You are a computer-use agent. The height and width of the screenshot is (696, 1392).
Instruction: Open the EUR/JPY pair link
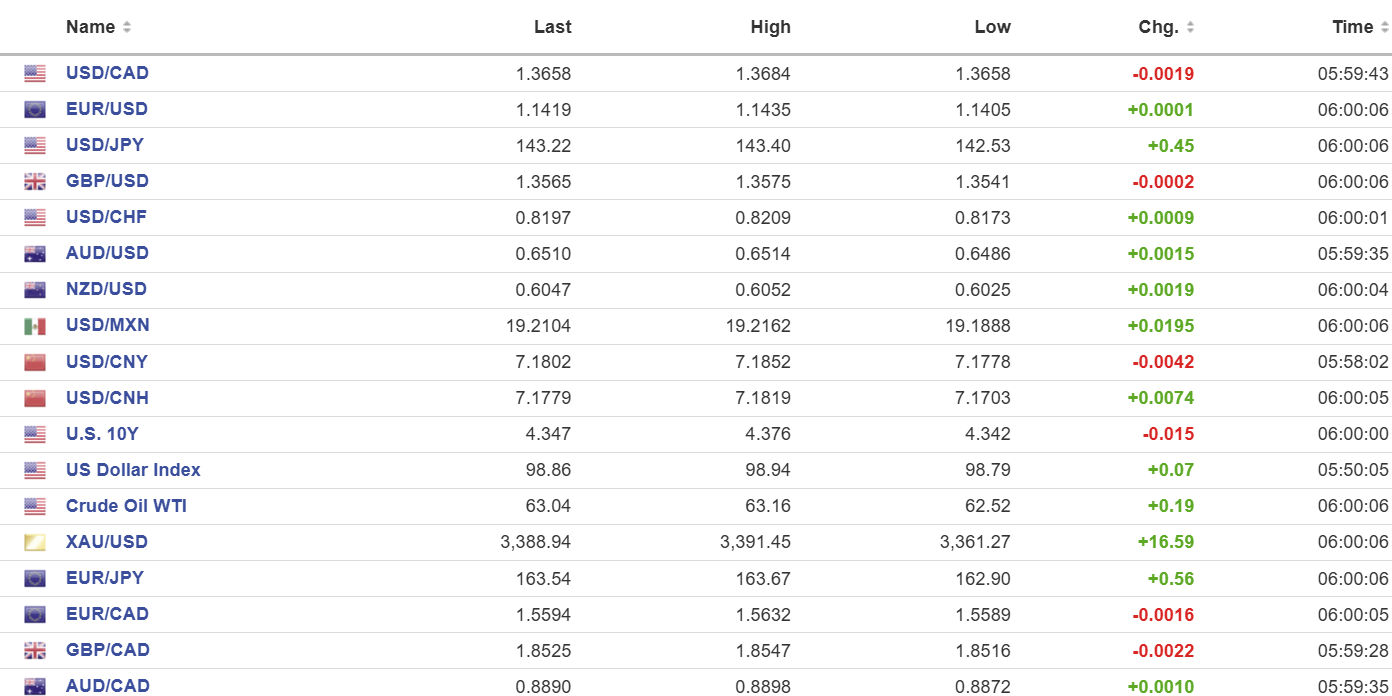tap(105, 578)
